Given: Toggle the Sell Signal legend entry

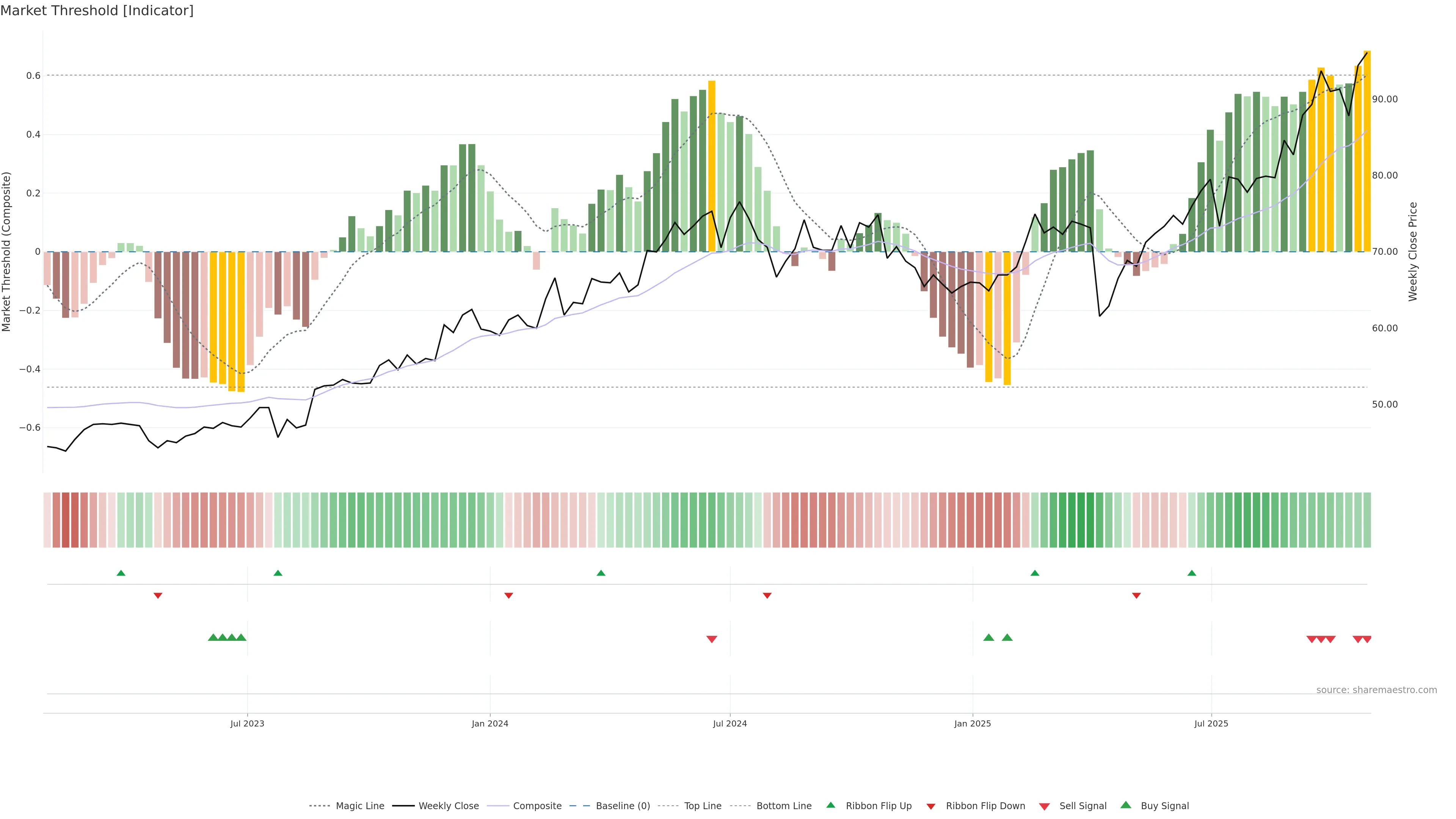Looking at the screenshot, I should (1083, 806).
